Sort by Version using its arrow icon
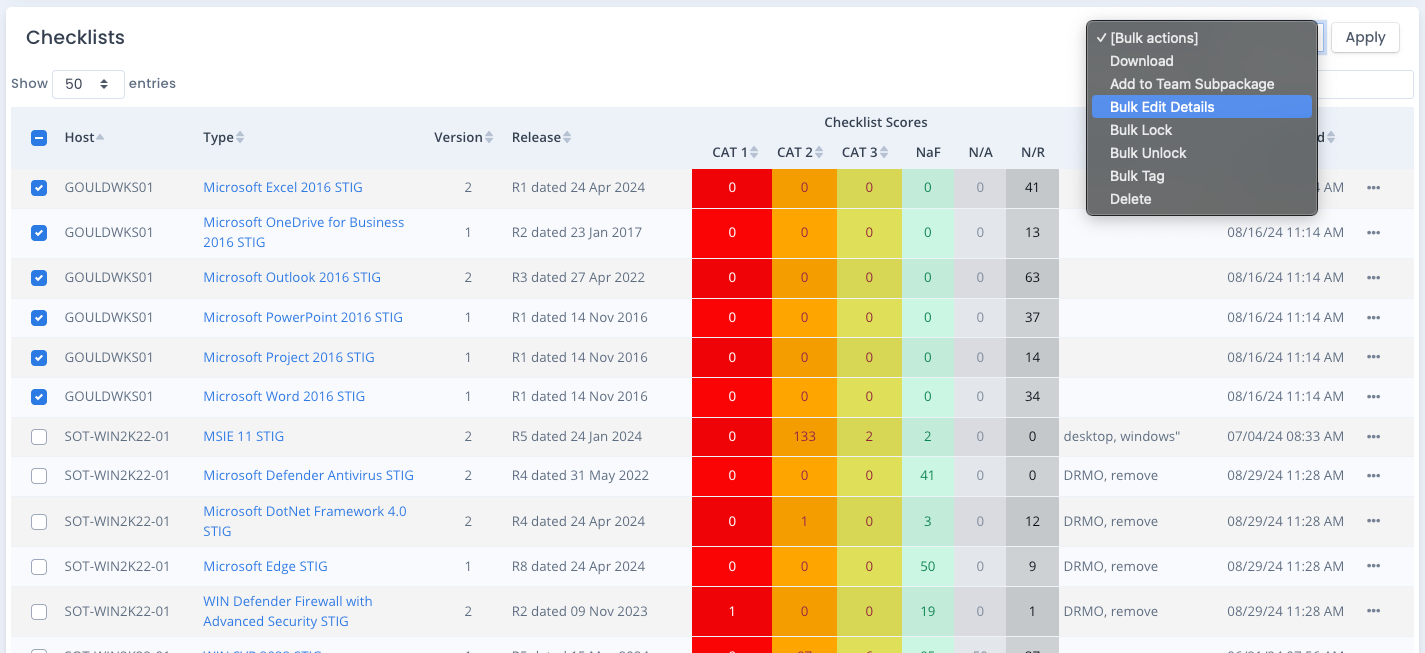Image resolution: width=1425 pixels, height=653 pixels. tap(489, 137)
